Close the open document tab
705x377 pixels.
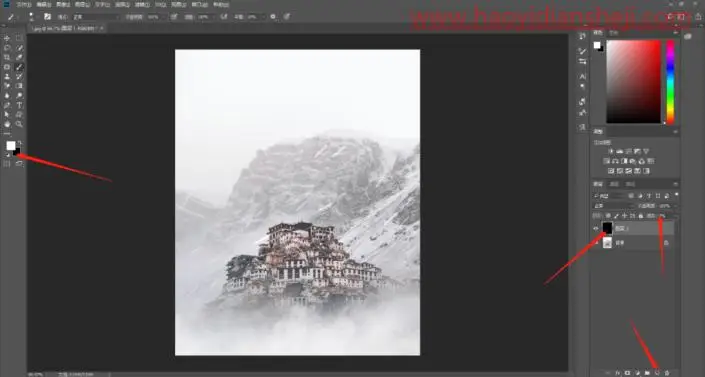coord(102,28)
